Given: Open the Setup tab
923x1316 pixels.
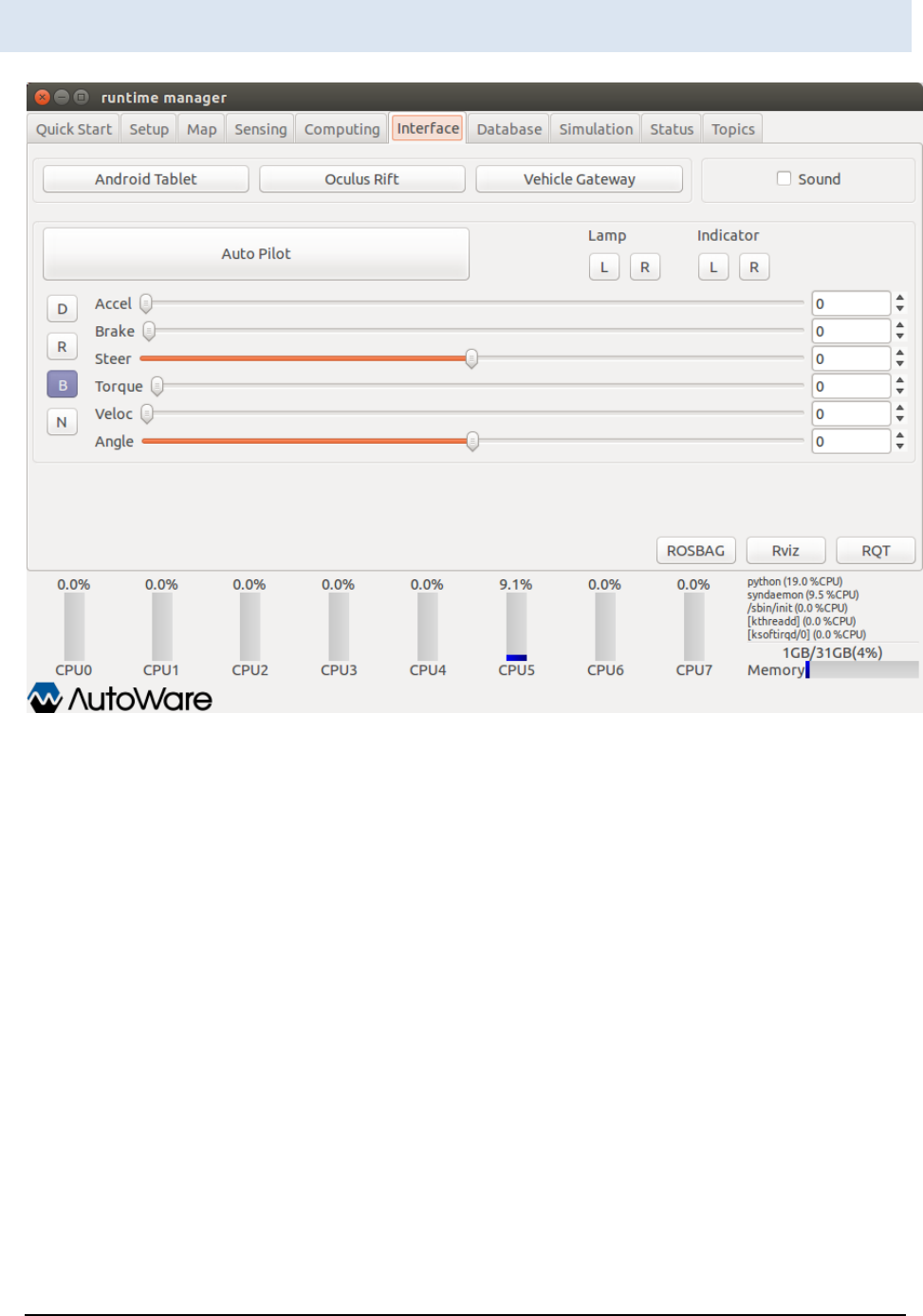Looking at the screenshot, I should tap(149, 129).
